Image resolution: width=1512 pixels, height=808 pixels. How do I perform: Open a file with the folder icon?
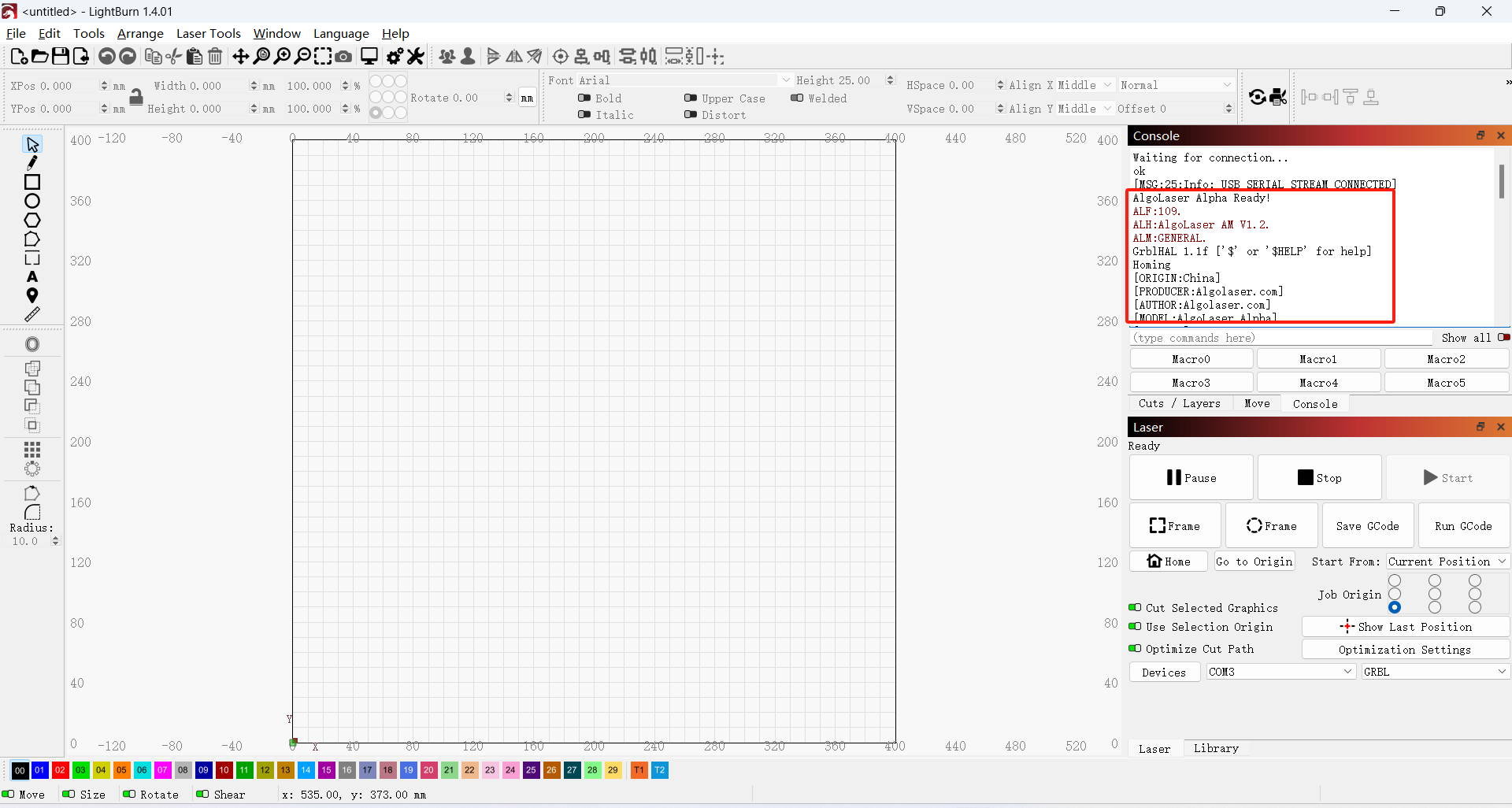point(39,56)
